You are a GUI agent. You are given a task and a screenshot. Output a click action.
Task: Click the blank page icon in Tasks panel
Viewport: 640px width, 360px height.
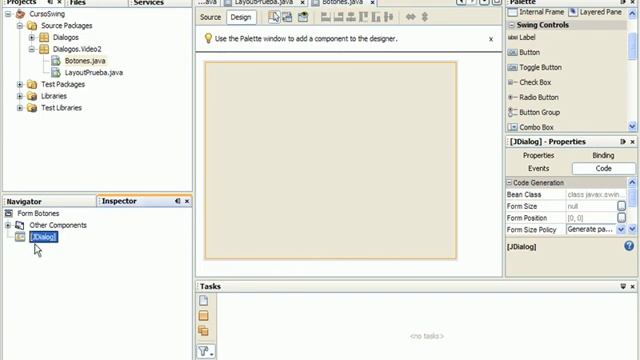click(x=203, y=301)
